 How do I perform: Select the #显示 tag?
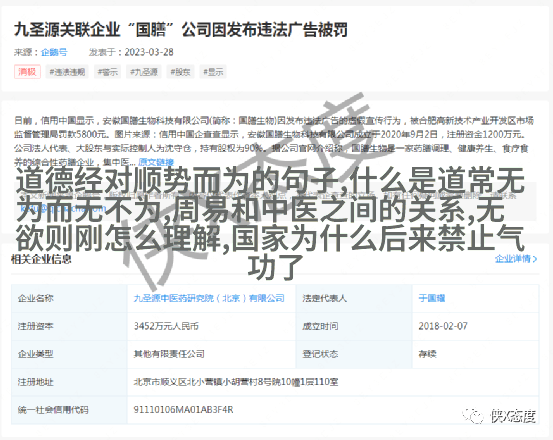[213, 72]
